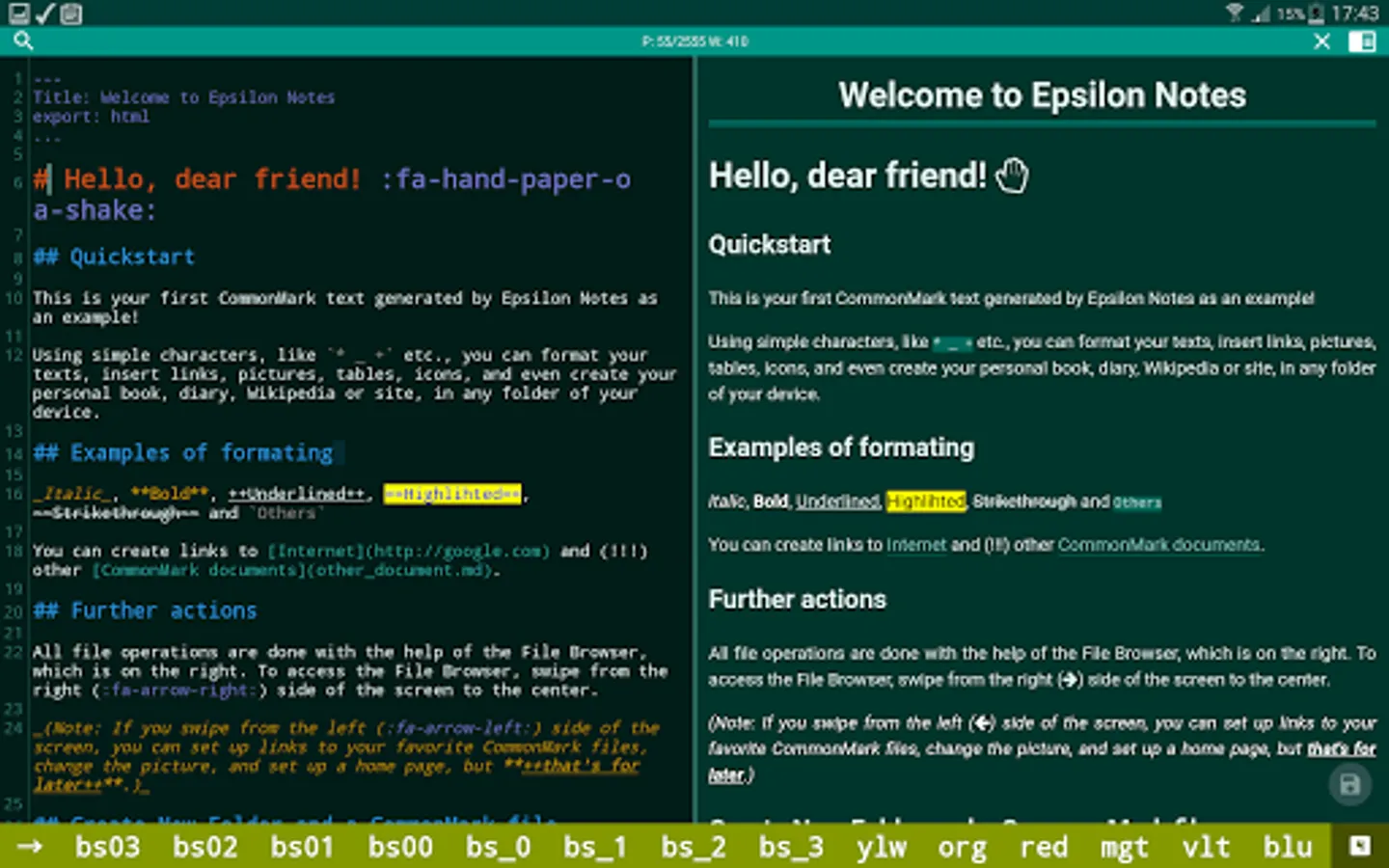Apply the red color scheme
Viewport: 1389px width, 868px height.
[x=1044, y=847]
